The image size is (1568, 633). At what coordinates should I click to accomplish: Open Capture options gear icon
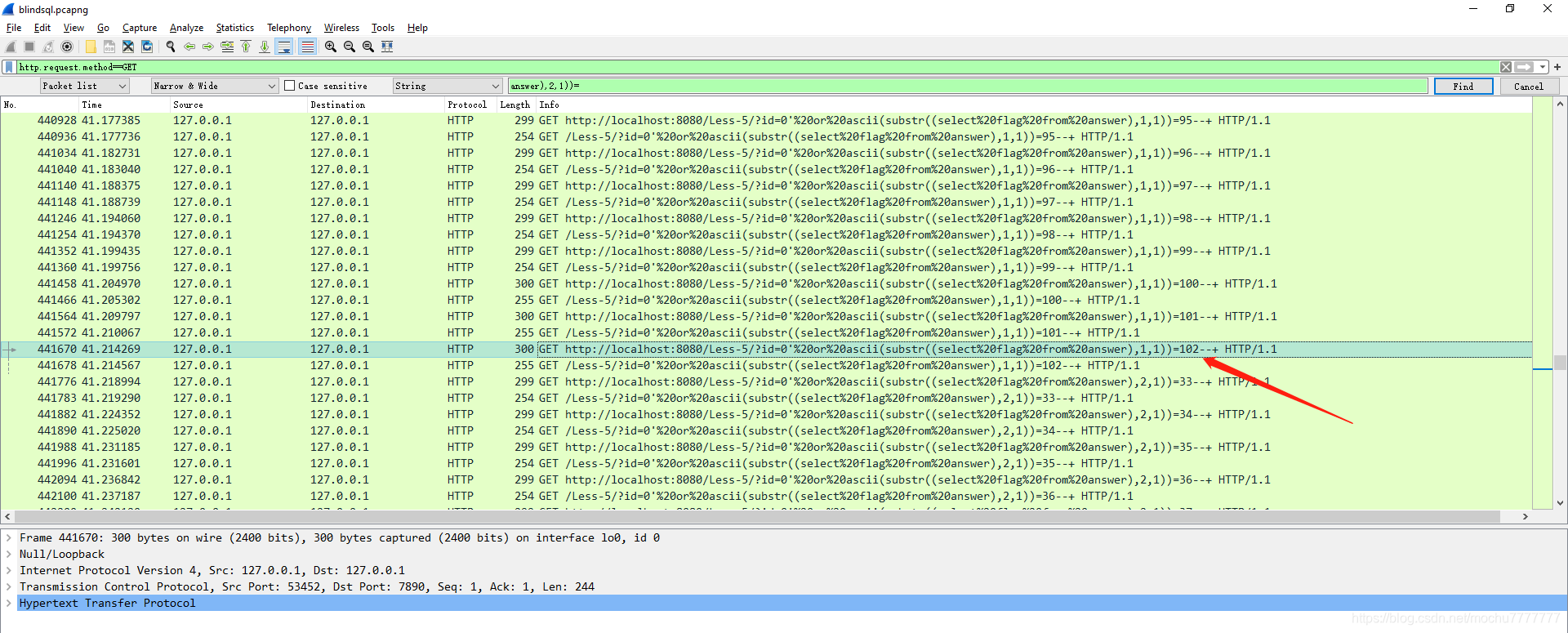[x=67, y=47]
